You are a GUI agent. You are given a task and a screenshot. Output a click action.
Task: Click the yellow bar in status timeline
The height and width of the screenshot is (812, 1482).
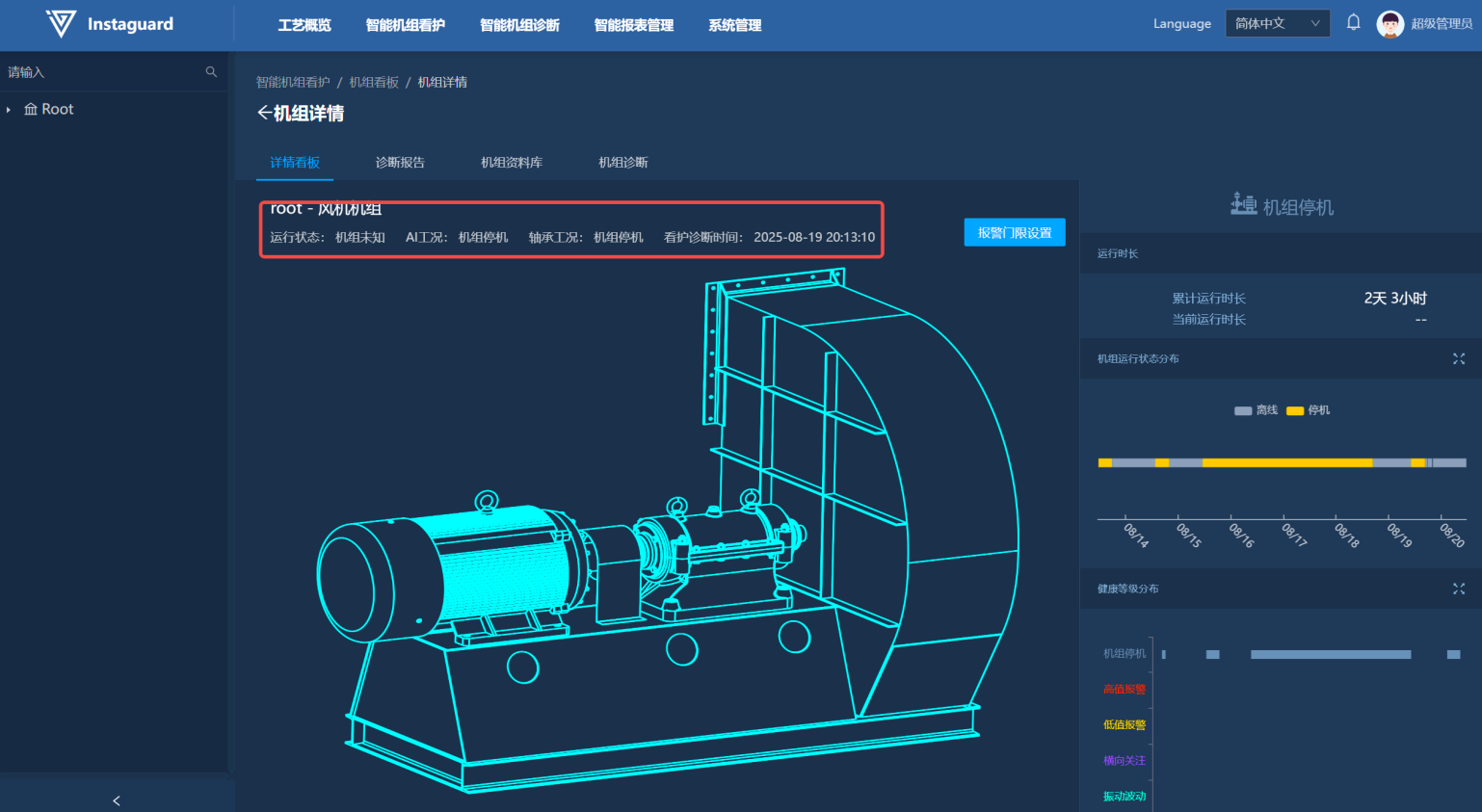pyautogui.click(x=1286, y=463)
